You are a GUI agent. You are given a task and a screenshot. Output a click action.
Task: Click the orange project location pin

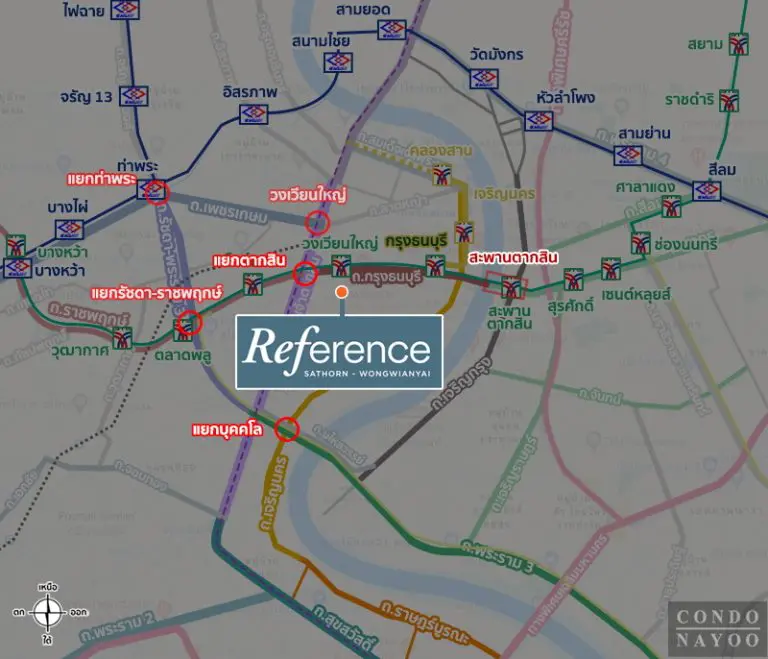(341, 293)
